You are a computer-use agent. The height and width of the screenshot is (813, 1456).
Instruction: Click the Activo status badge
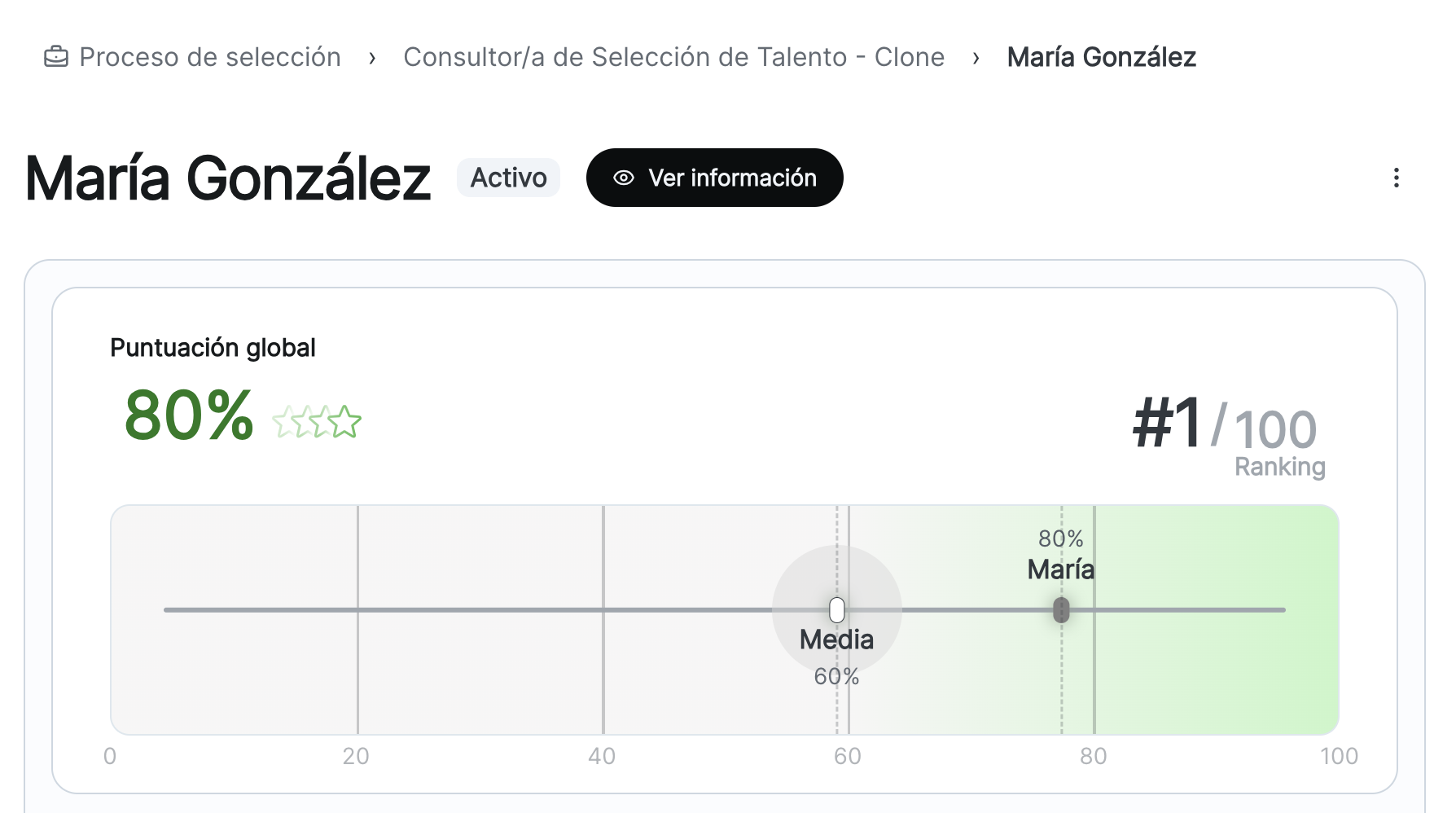click(508, 178)
